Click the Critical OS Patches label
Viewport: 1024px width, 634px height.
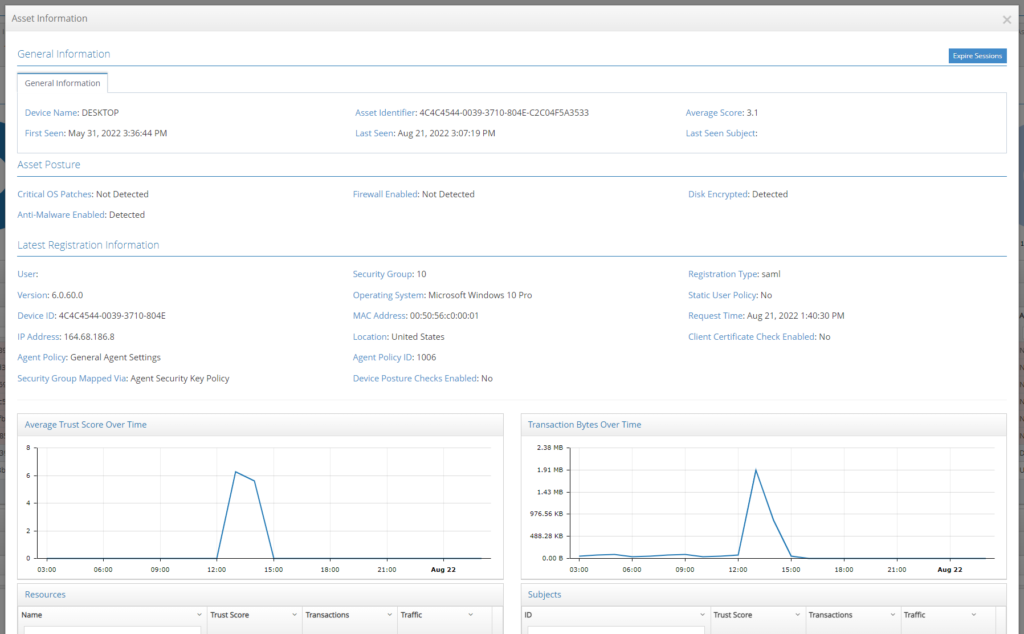coord(55,194)
